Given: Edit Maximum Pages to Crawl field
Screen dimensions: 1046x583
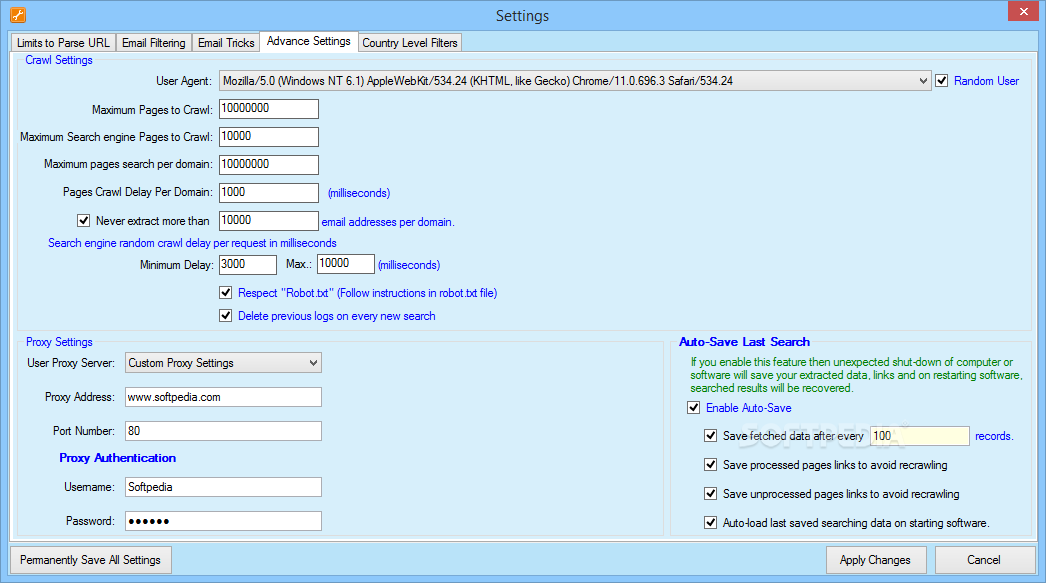Looking at the screenshot, I should click(269, 109).
